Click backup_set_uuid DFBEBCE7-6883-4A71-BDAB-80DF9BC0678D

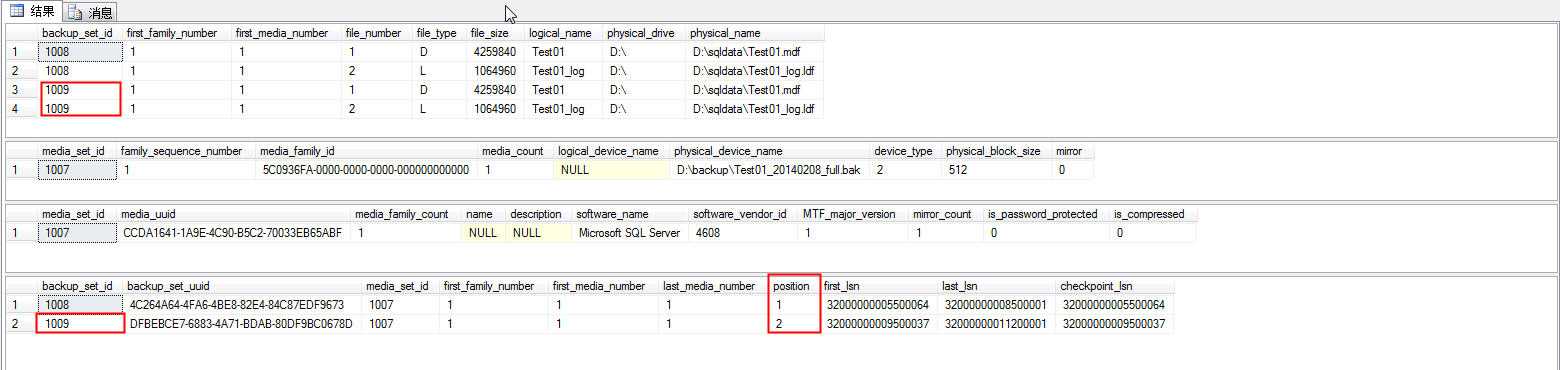click(x=243, y=324)
